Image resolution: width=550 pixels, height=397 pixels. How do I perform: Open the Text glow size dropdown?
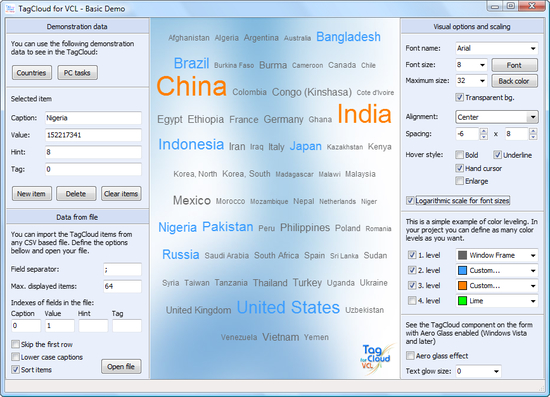tap(496, 371)
